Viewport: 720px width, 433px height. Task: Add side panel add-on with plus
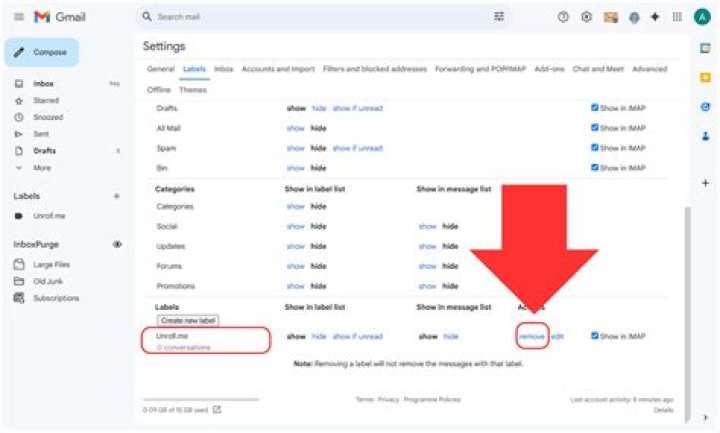[705, 183]
